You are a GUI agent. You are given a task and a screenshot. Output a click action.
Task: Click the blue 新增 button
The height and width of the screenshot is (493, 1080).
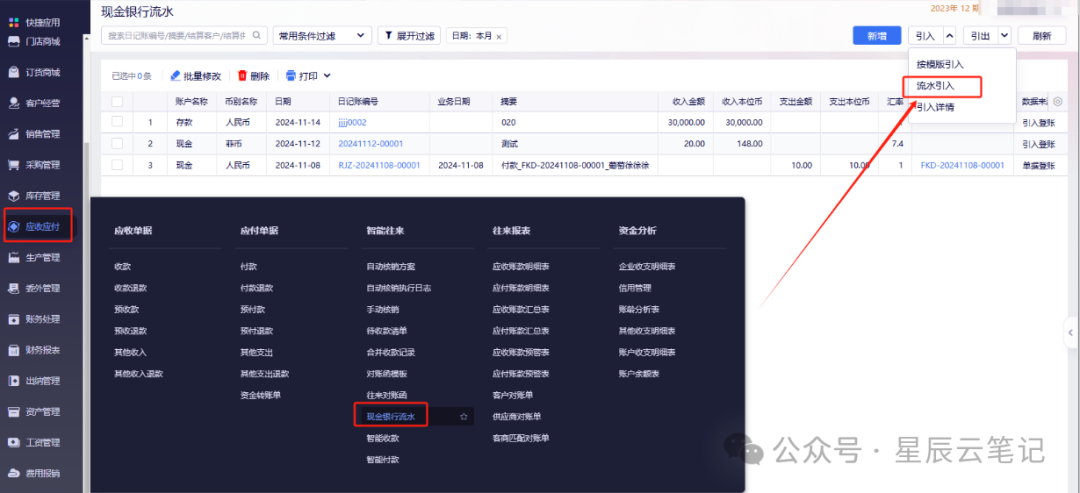(876, 36)
